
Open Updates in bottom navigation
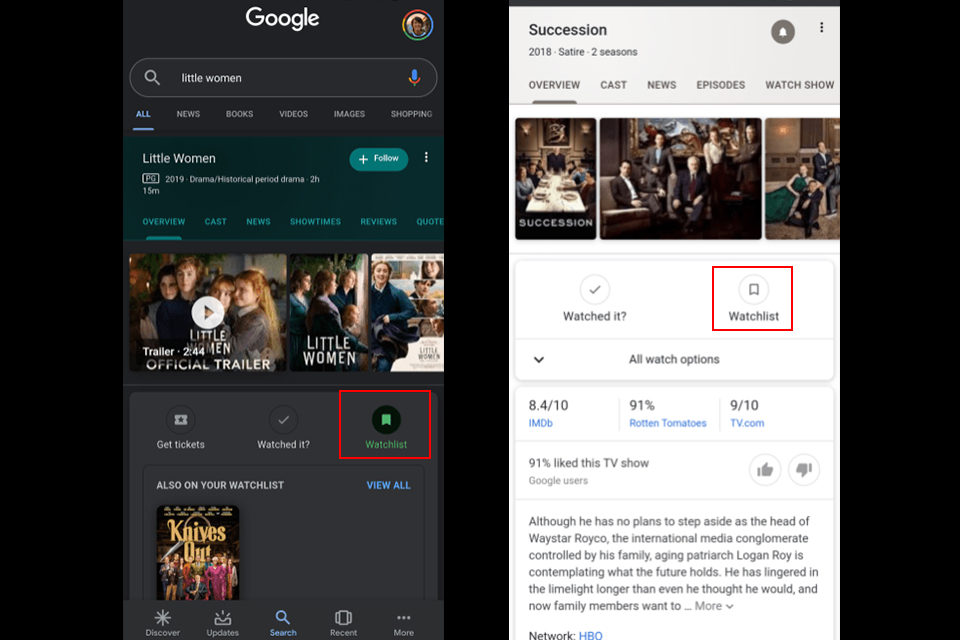coord(223,623)
